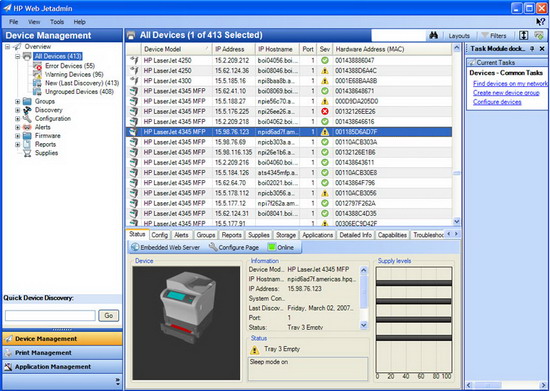Open the Tools menu
This screenshot has height=391, width=550.
[57, 22]
